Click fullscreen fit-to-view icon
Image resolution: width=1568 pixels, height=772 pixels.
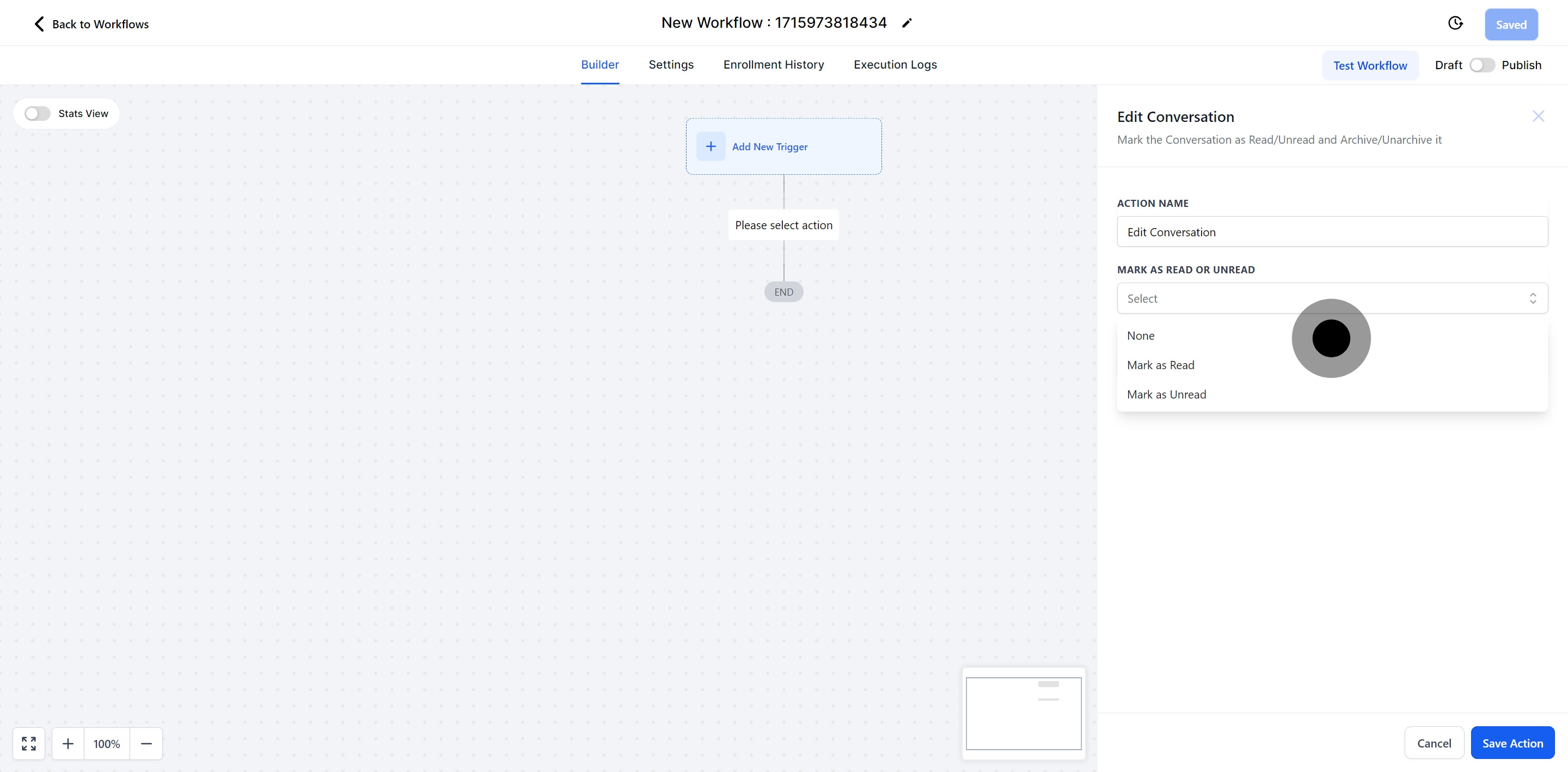(x=29, y=743)
